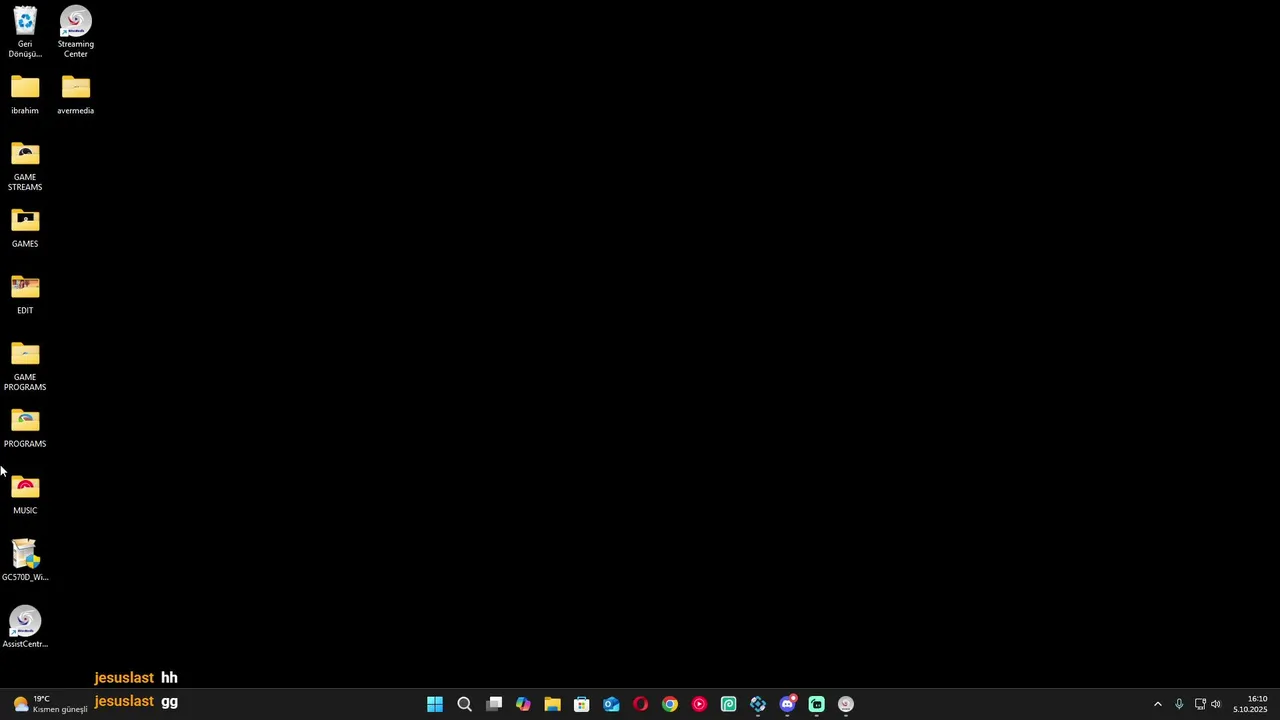Select the avermedia folder on the desktop

coord(76,95)
